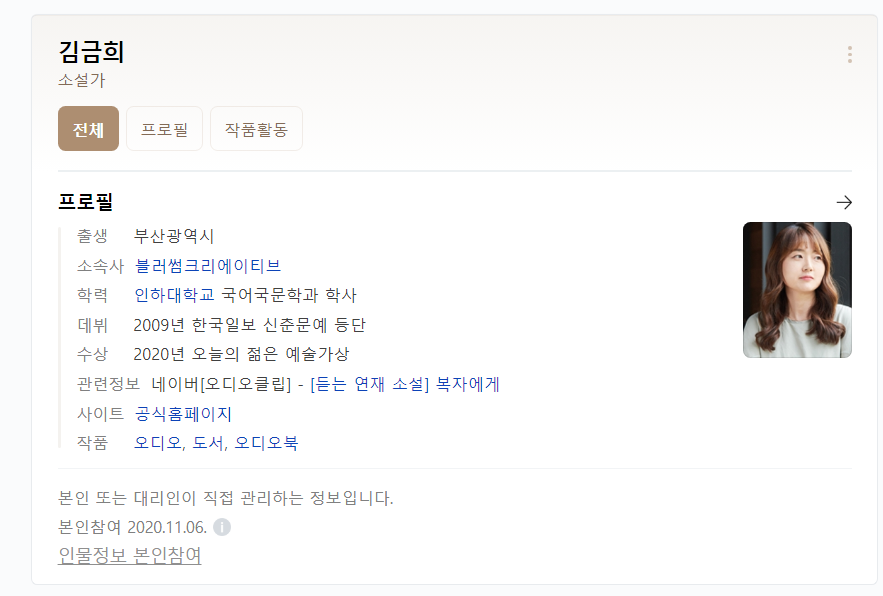This screenshot has height=596, width=883.
Task: Select the 전체 tab
Action: pyautogui.click(x=88, y=129)
